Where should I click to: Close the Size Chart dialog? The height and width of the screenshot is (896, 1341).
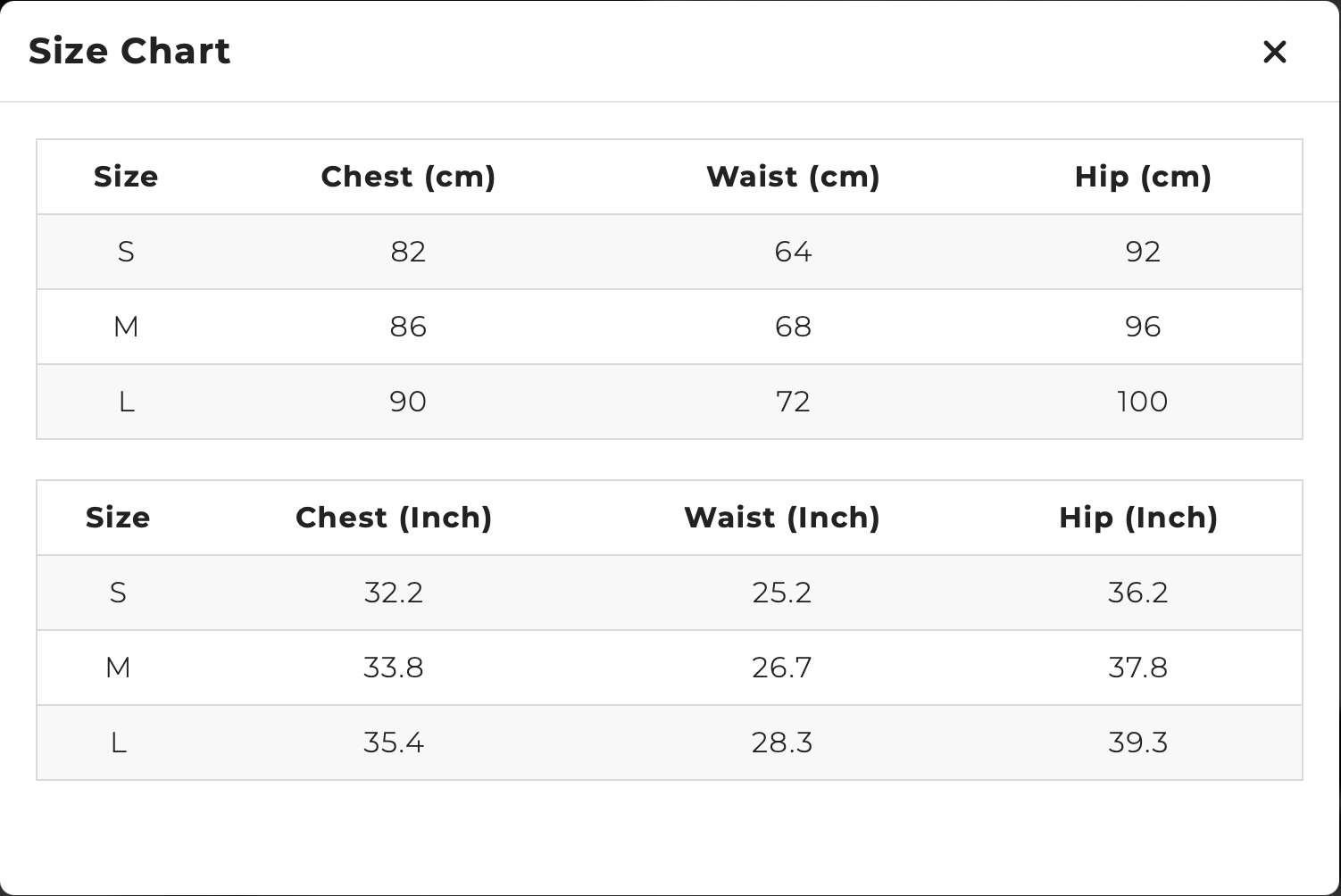[1274, 52]
